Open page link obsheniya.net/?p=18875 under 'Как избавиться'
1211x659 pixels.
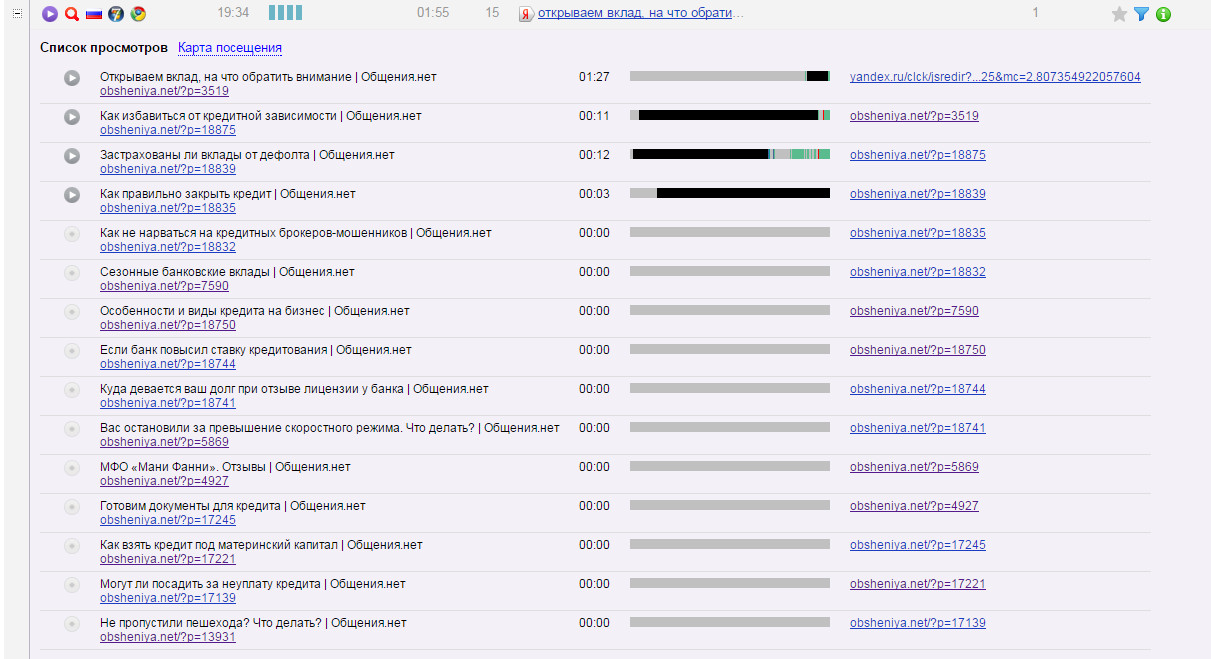(x=168, y=130)
